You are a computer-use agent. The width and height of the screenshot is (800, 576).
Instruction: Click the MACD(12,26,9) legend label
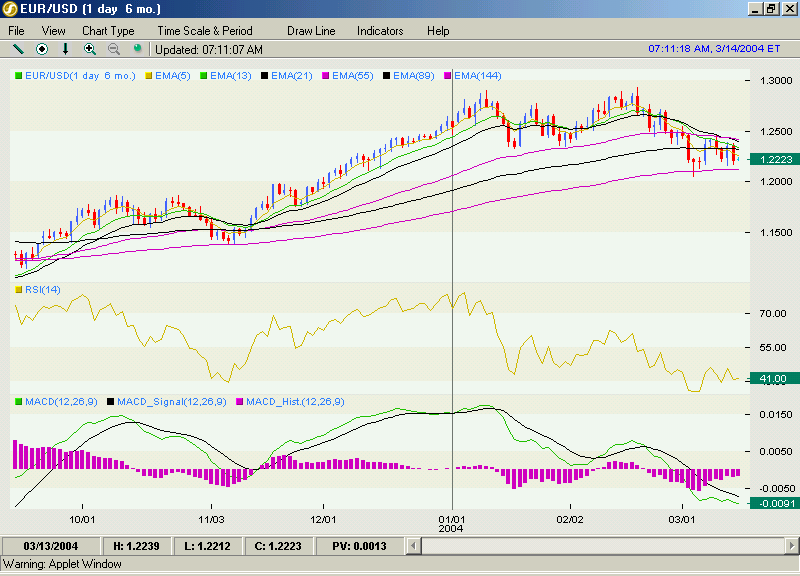pos(61,402)
